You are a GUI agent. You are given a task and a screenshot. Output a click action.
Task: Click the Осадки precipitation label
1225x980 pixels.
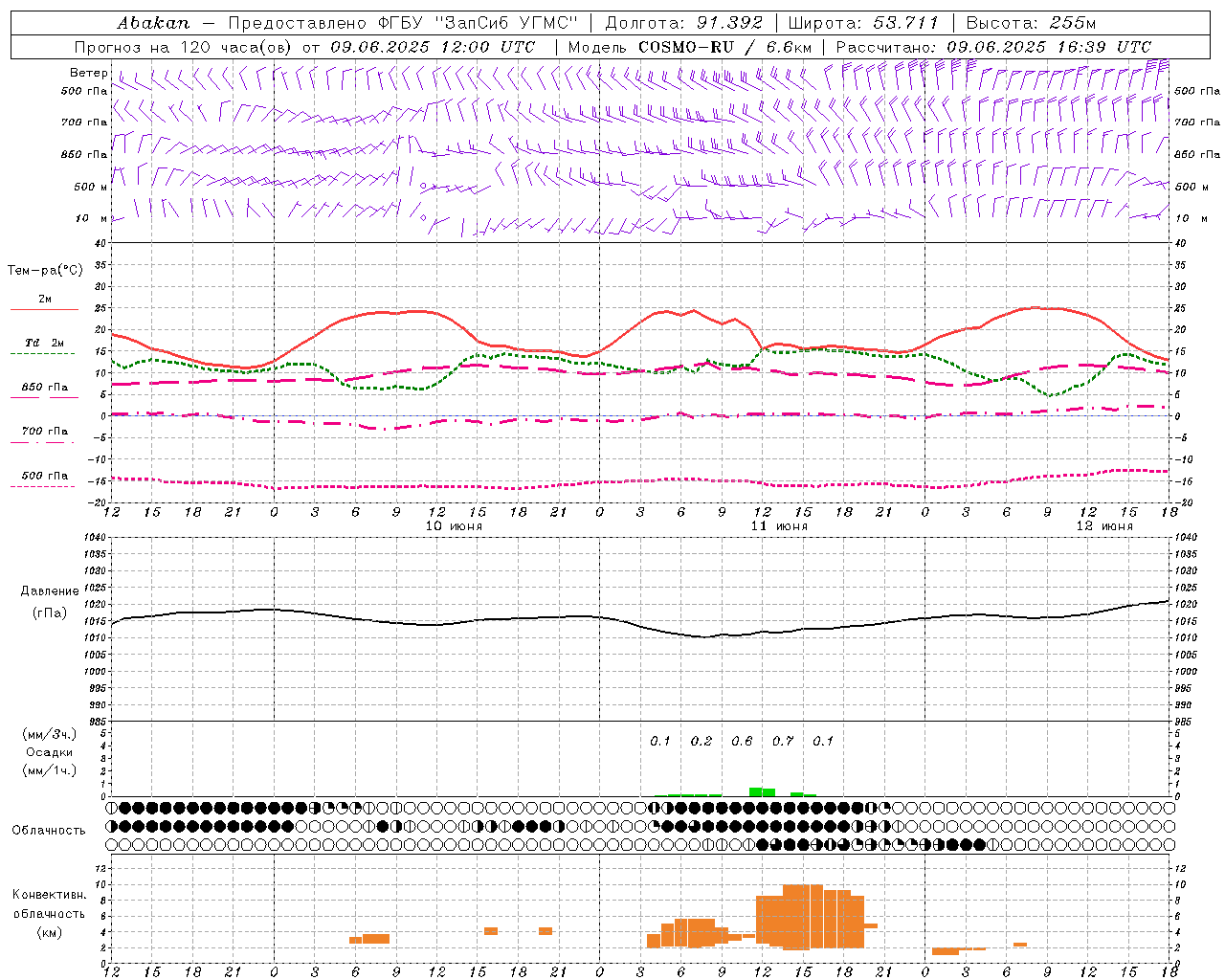tap(49, 752)
